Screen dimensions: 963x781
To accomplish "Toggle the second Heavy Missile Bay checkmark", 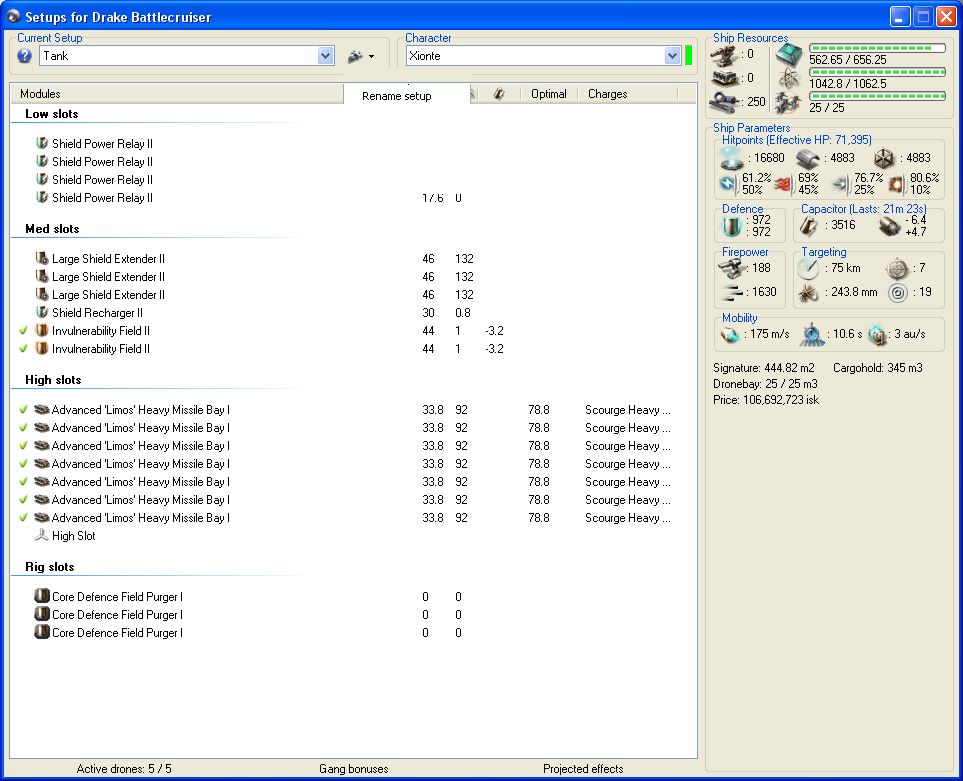I will pos(23,427).
